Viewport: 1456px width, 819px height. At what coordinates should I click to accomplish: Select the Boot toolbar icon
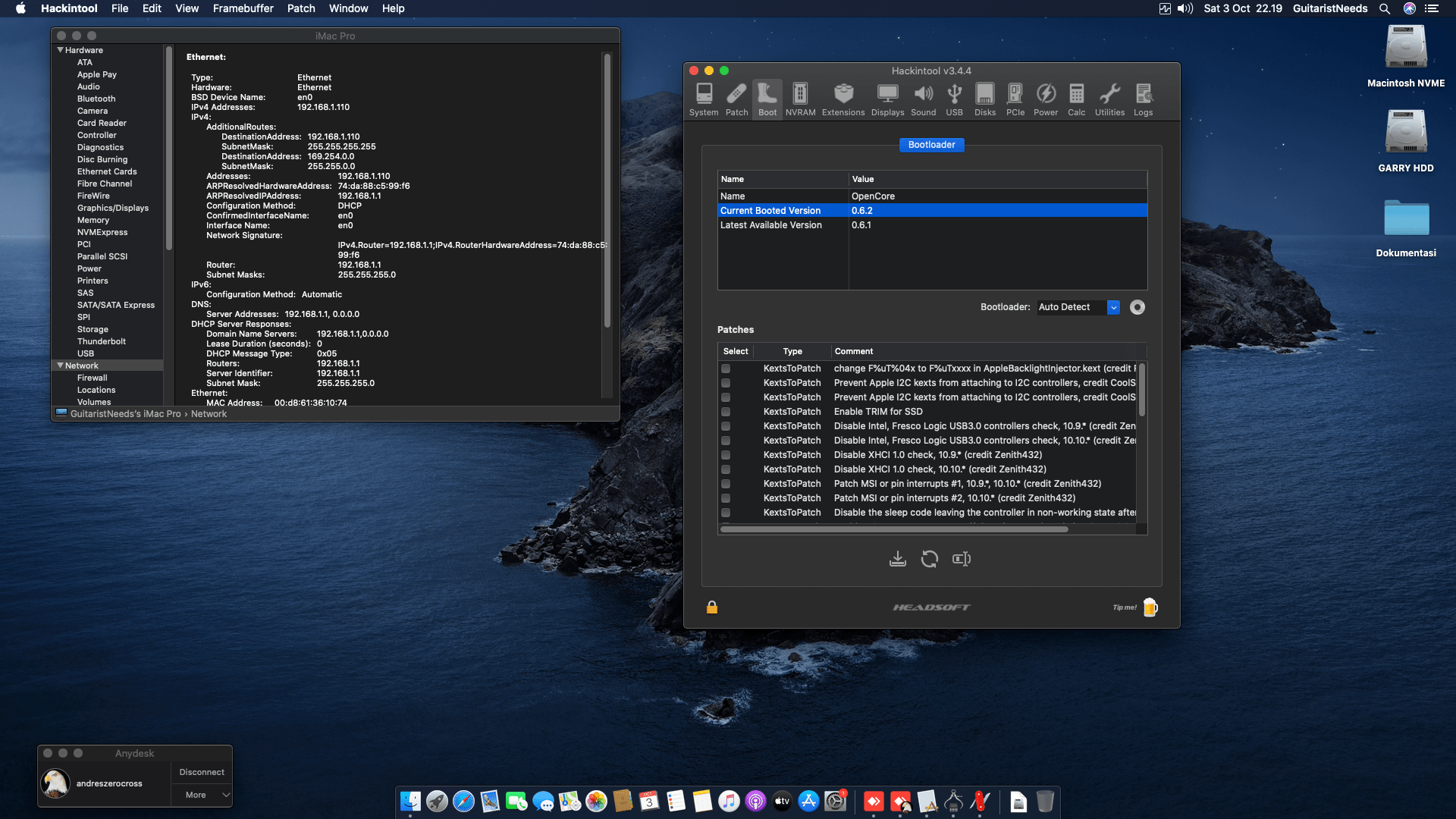tap(767, 99)
